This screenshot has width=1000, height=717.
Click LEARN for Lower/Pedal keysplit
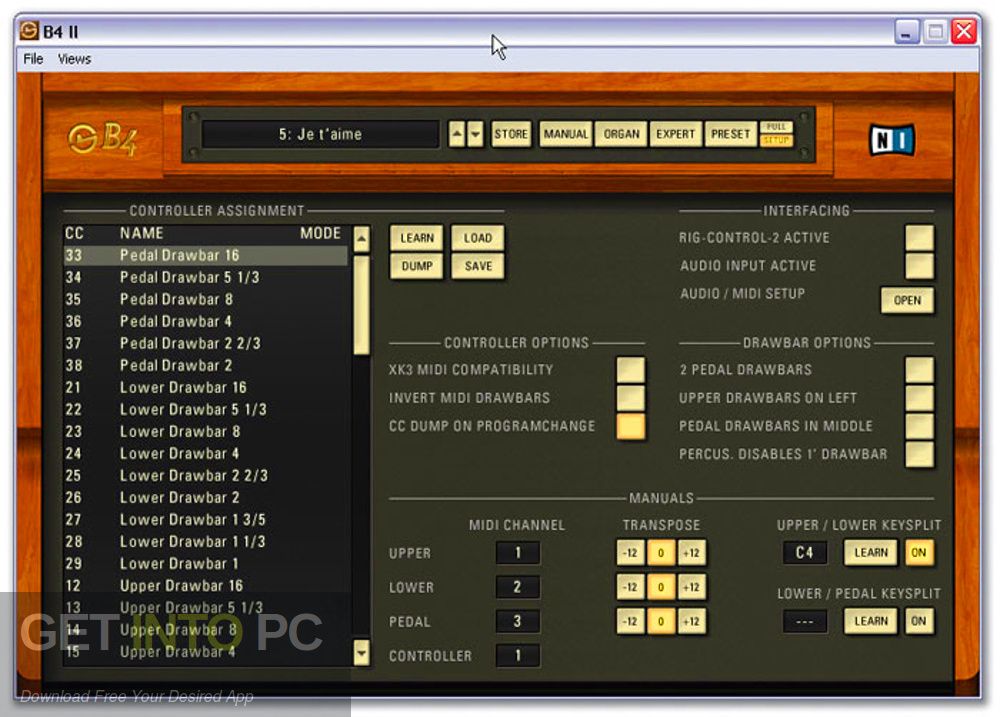pyautogui.click(x=871, y=621)
